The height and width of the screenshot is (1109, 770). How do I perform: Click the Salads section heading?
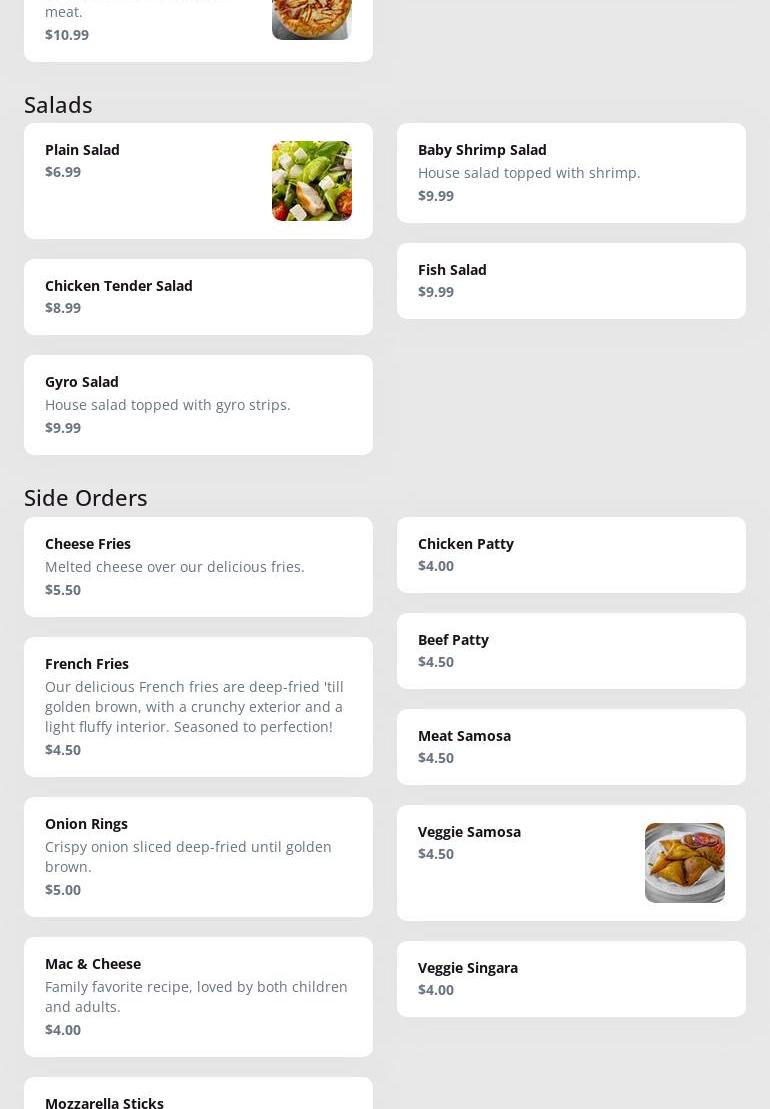(58, 105)
